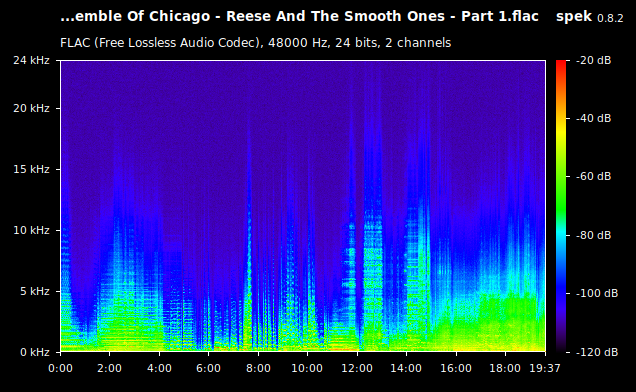The image size is (636, 392).
Task: Click the '24 kHz' frequency axis label
Action: coord(31,60)
